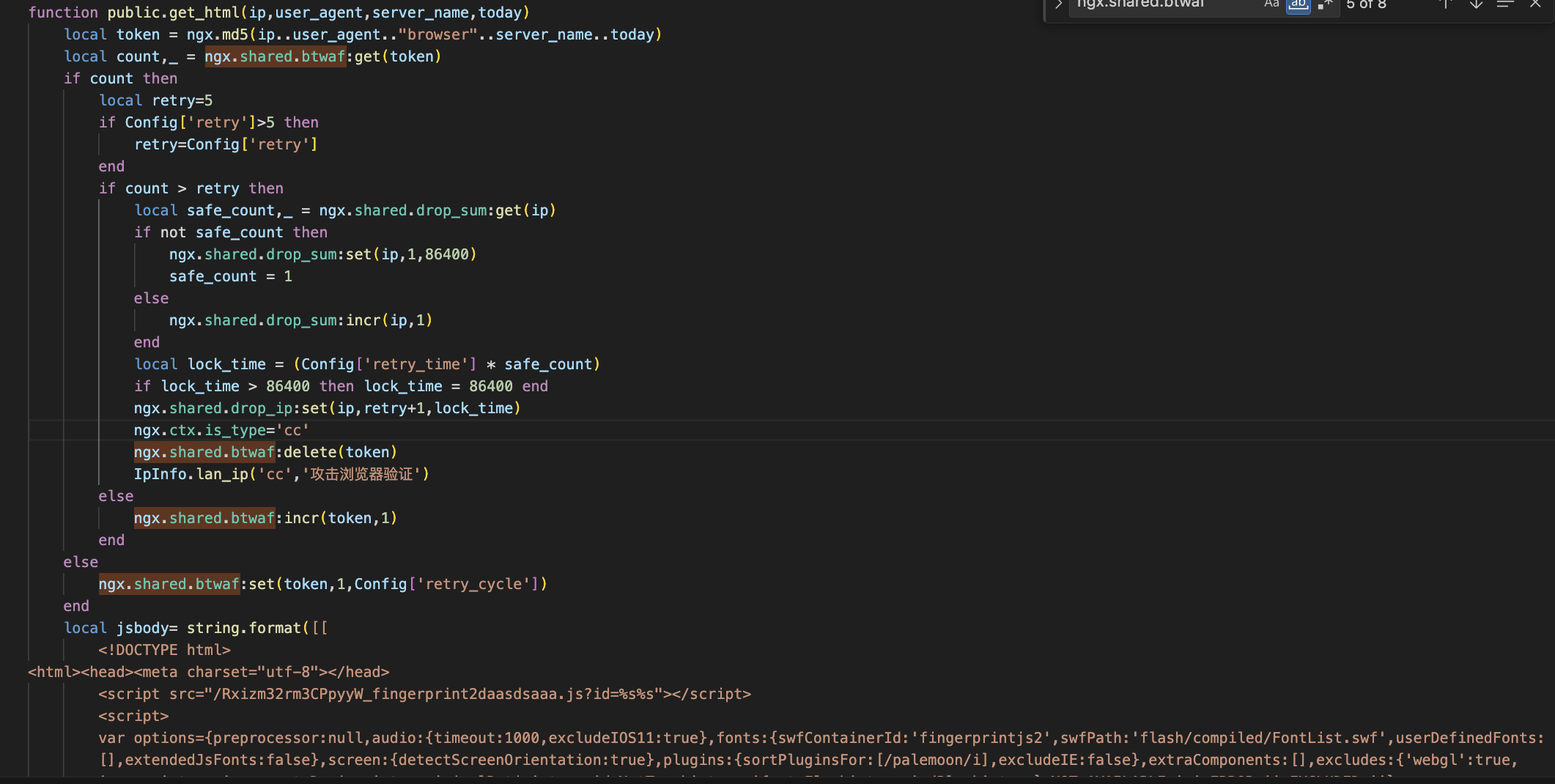1555x784 pixels.
Task: Click 'ngx.md5' in the token line
Action: coord(218,34)
